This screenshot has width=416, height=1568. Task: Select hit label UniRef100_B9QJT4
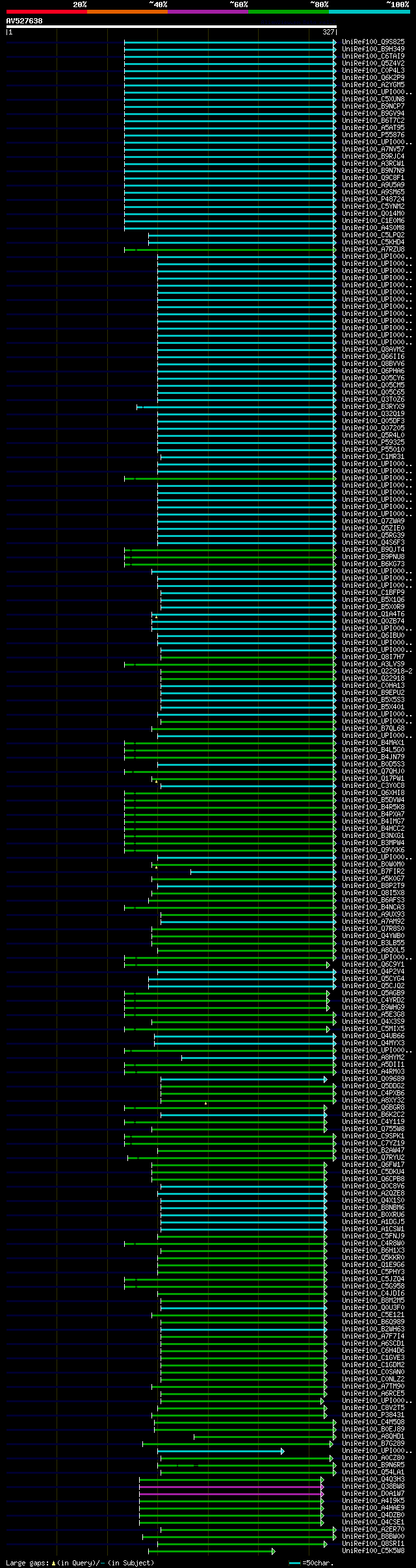coord(373,549)
